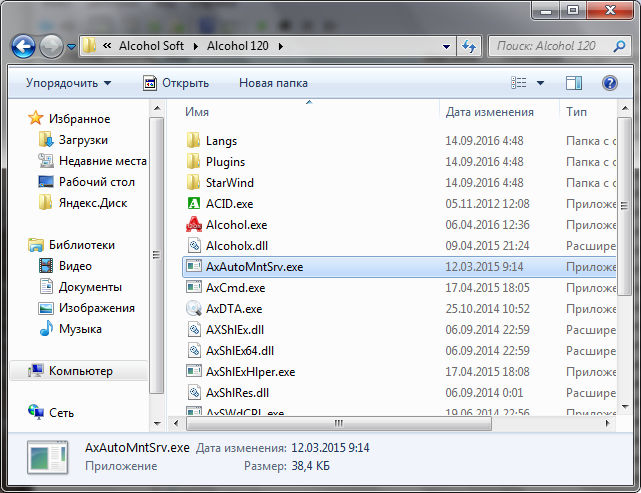Click scroll-down arrow of file list scrollbar
641x493 pixels.
(625, 406)
